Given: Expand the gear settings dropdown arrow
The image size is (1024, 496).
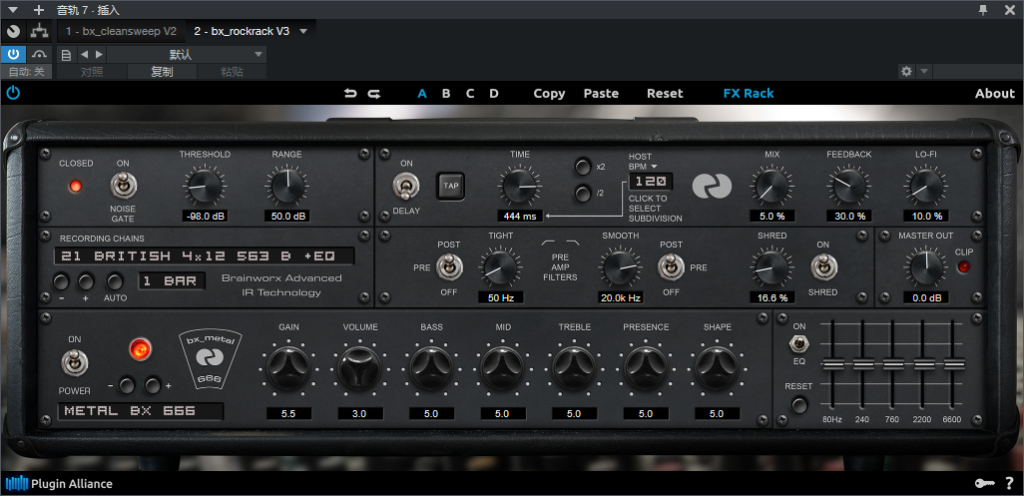Looking at the screenshot, I should pyautogui.click(x=924, y=71).
